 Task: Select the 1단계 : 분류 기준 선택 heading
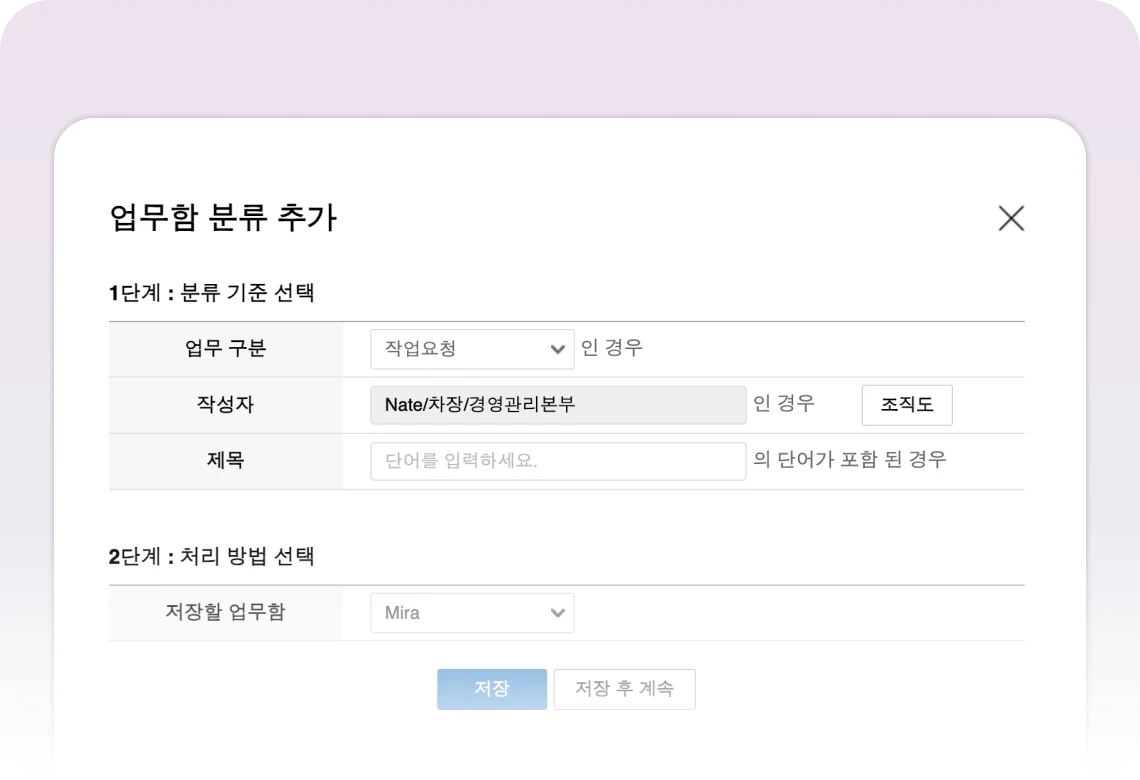click(x=212, y=293)
